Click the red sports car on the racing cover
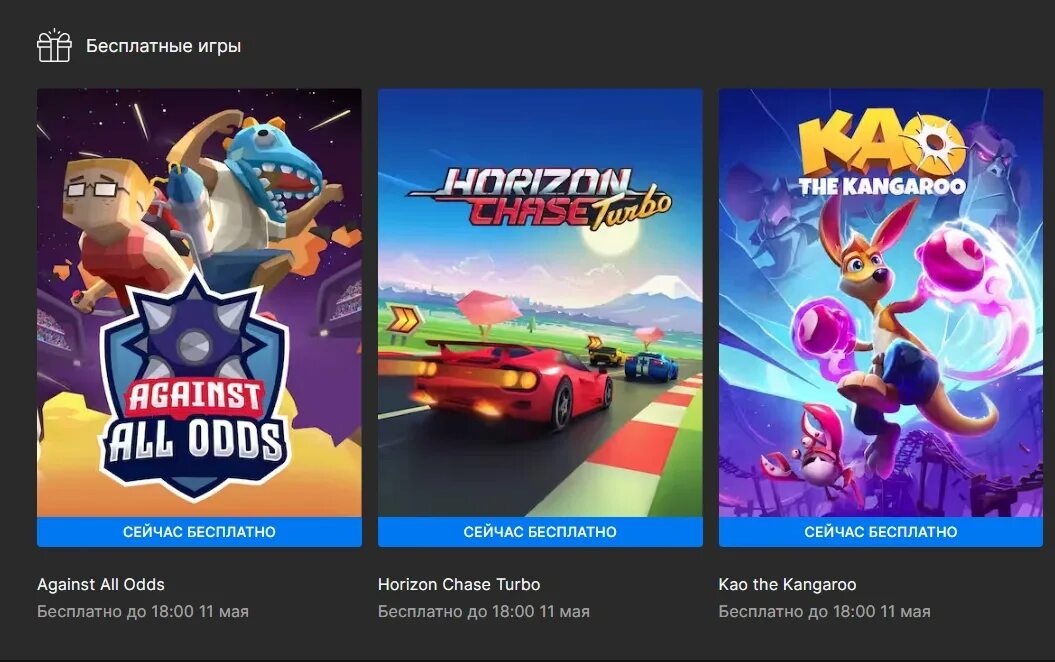The image size is (1055, 662). pos(508,383)
